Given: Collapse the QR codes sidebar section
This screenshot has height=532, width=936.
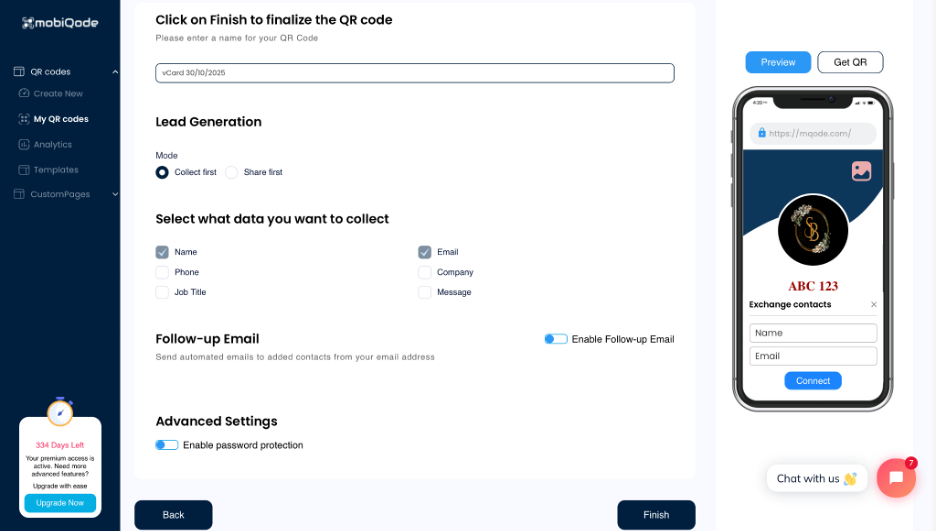Looking at the screenshot, I should (x=115, y=72).
